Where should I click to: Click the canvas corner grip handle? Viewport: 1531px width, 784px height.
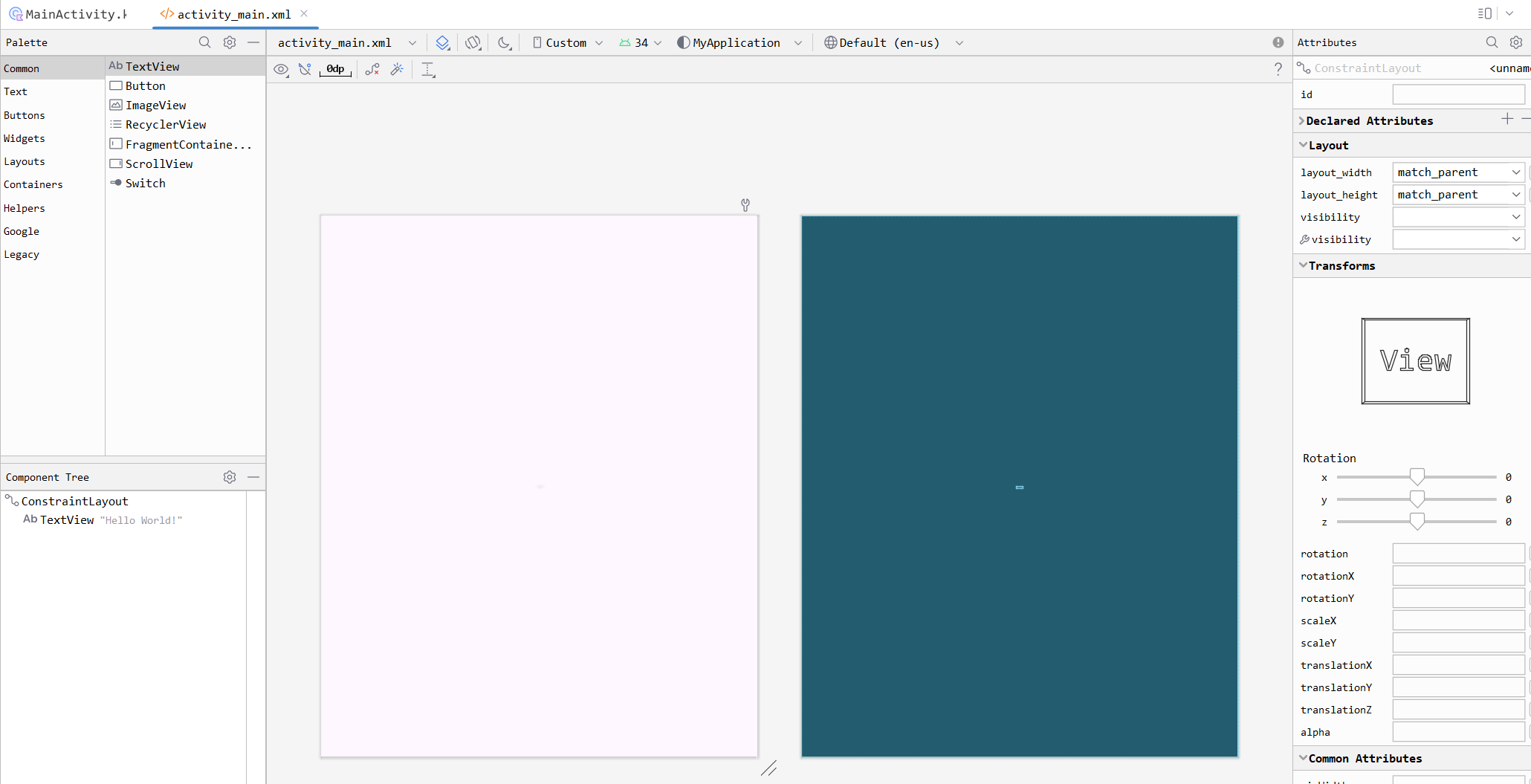769,768
